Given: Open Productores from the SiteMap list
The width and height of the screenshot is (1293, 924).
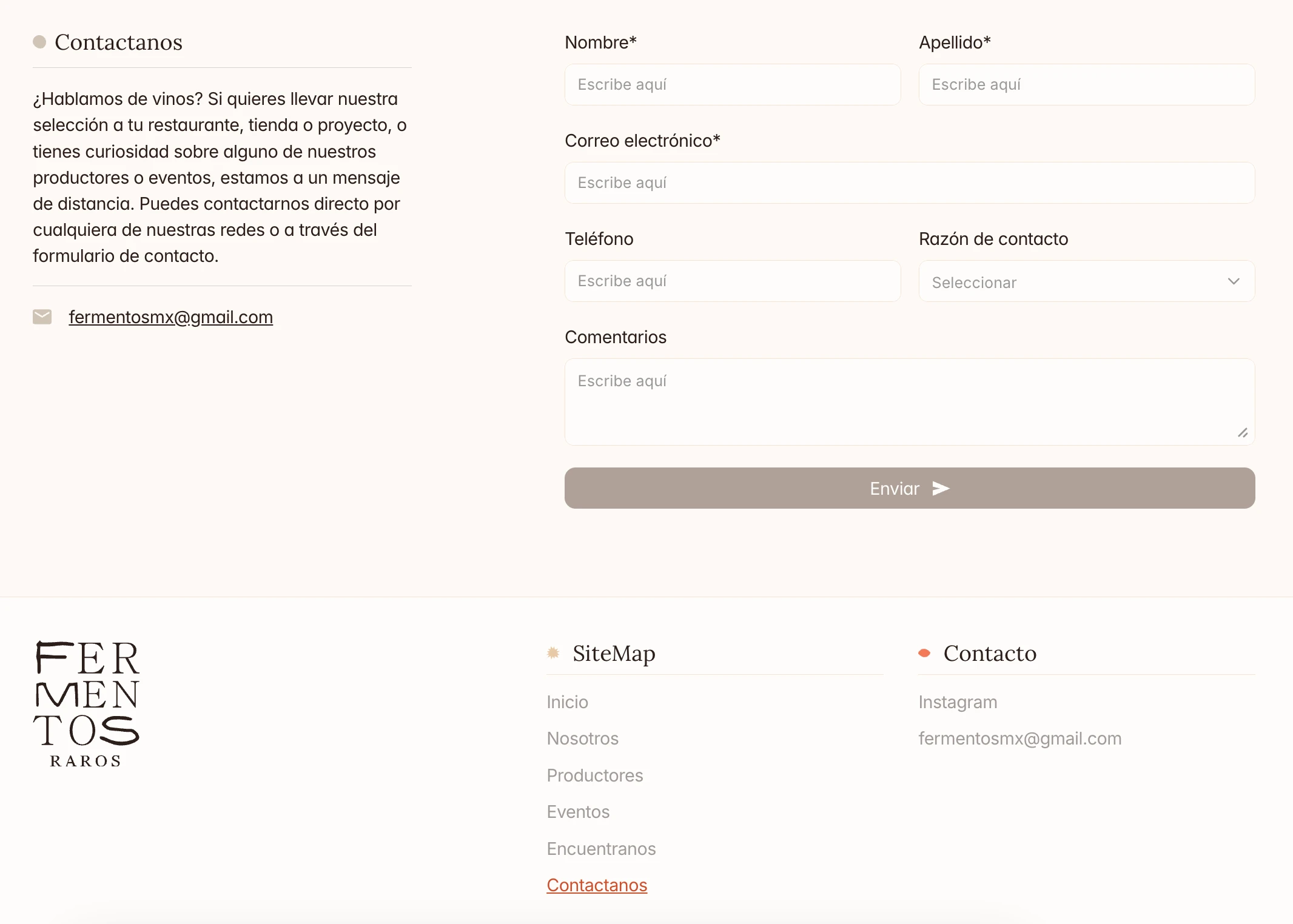Looking at the screenshot, I should point(595,775).
